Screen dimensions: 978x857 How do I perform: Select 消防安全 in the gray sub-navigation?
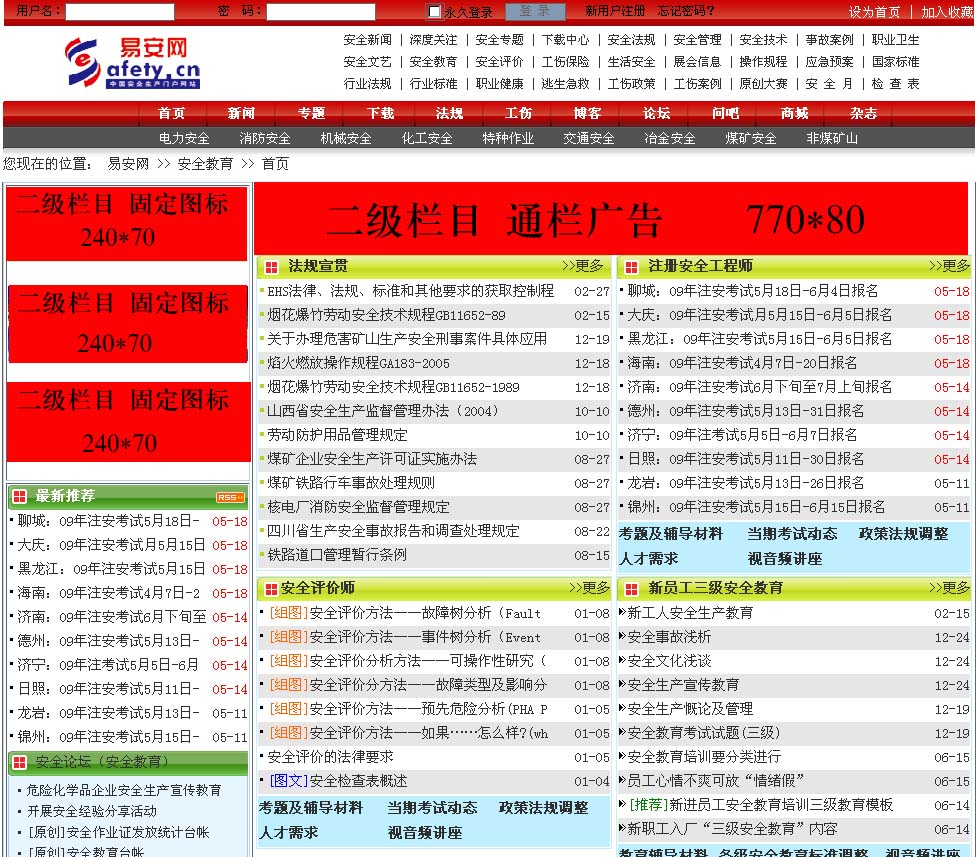pos(265,138)
